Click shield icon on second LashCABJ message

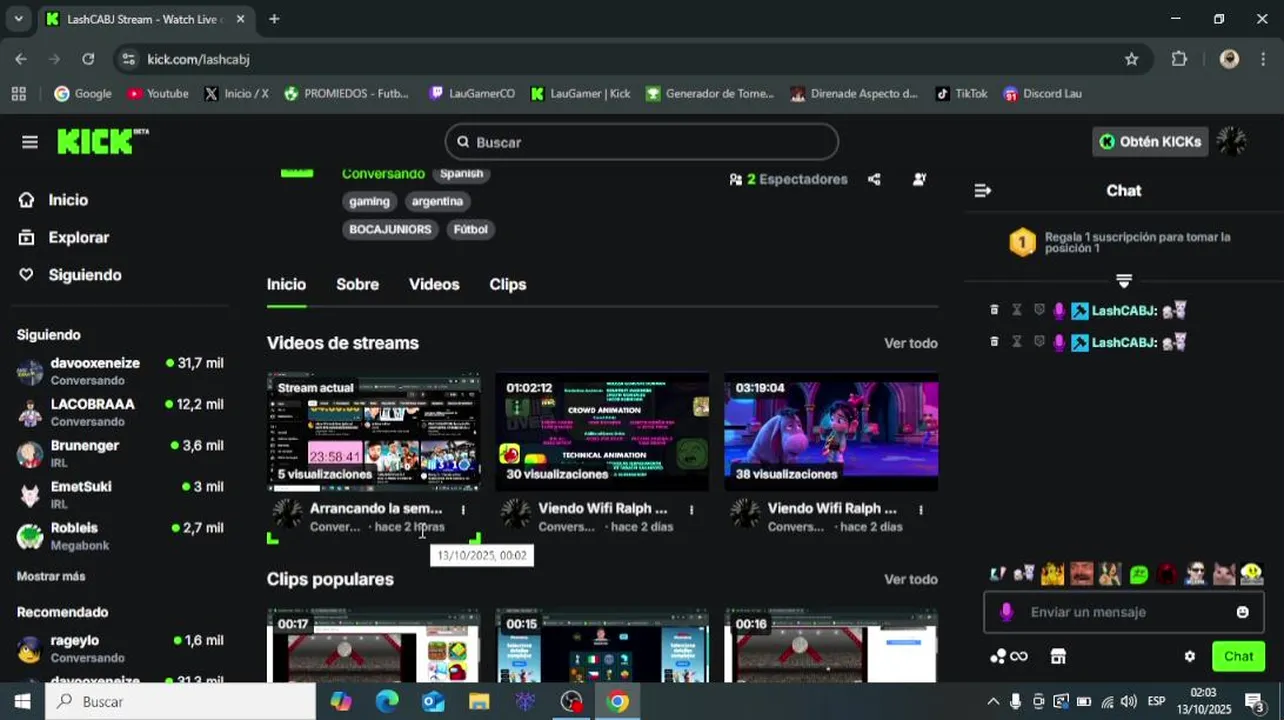[x=1038, y=342]
